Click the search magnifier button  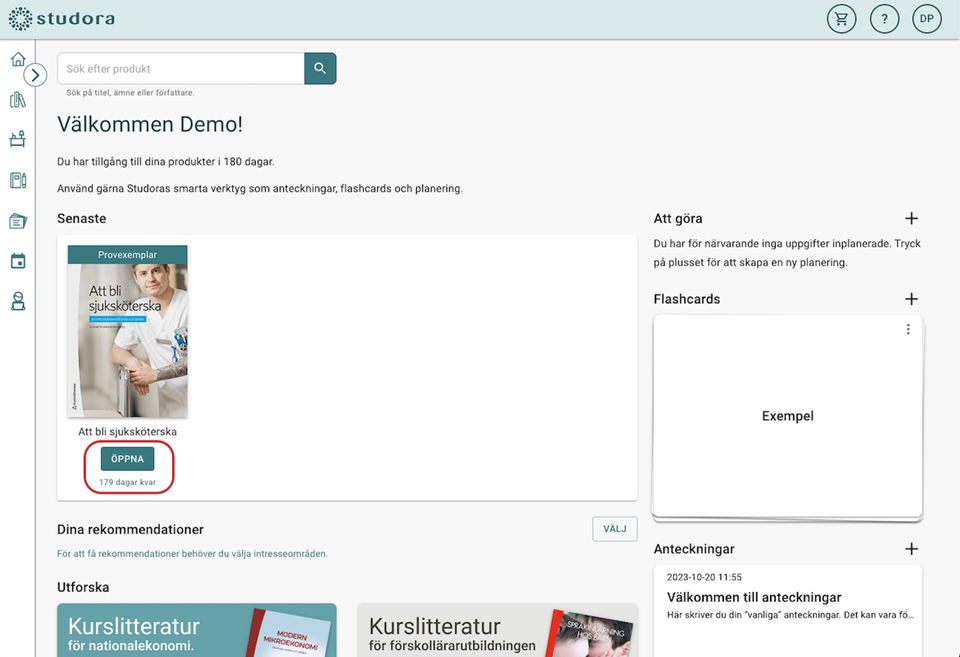coord(320,69)
